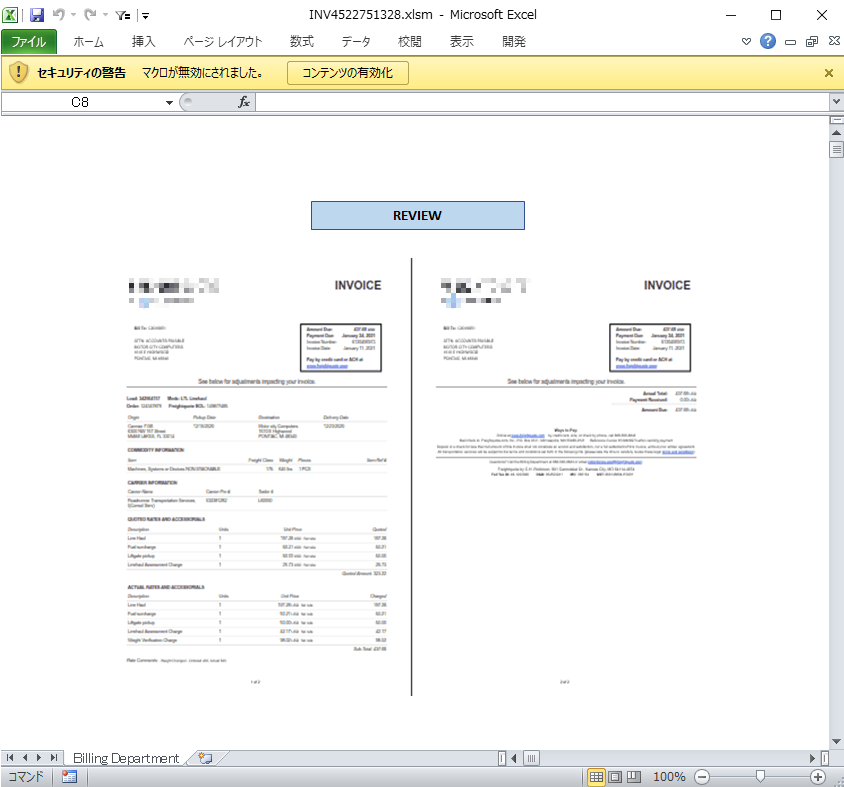The image size is (844, 787).
Task: Click the vertical scroll up arrow
Action: (x=836, y=132)
